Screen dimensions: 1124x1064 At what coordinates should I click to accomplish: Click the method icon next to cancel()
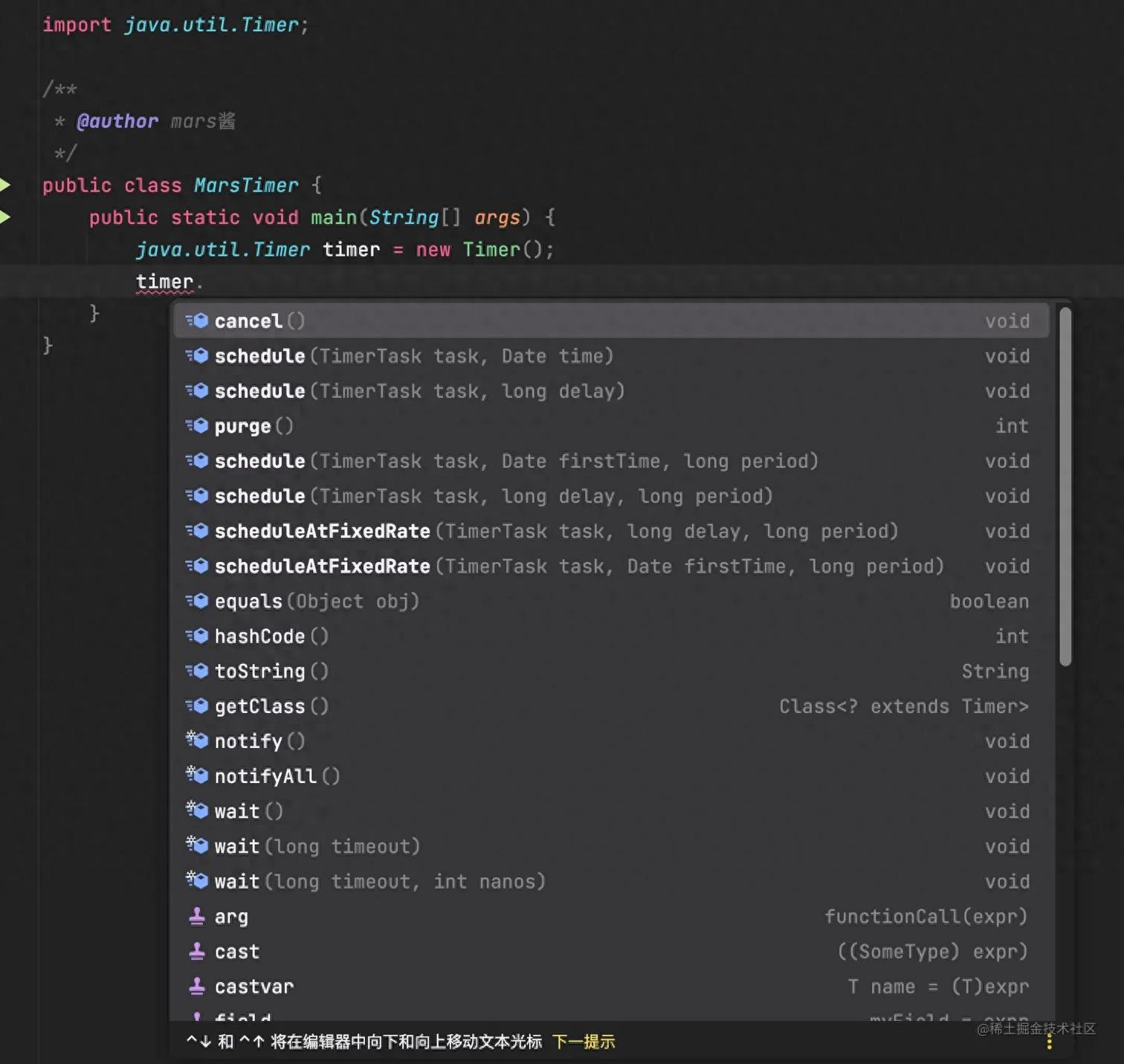tap(197, 320)
